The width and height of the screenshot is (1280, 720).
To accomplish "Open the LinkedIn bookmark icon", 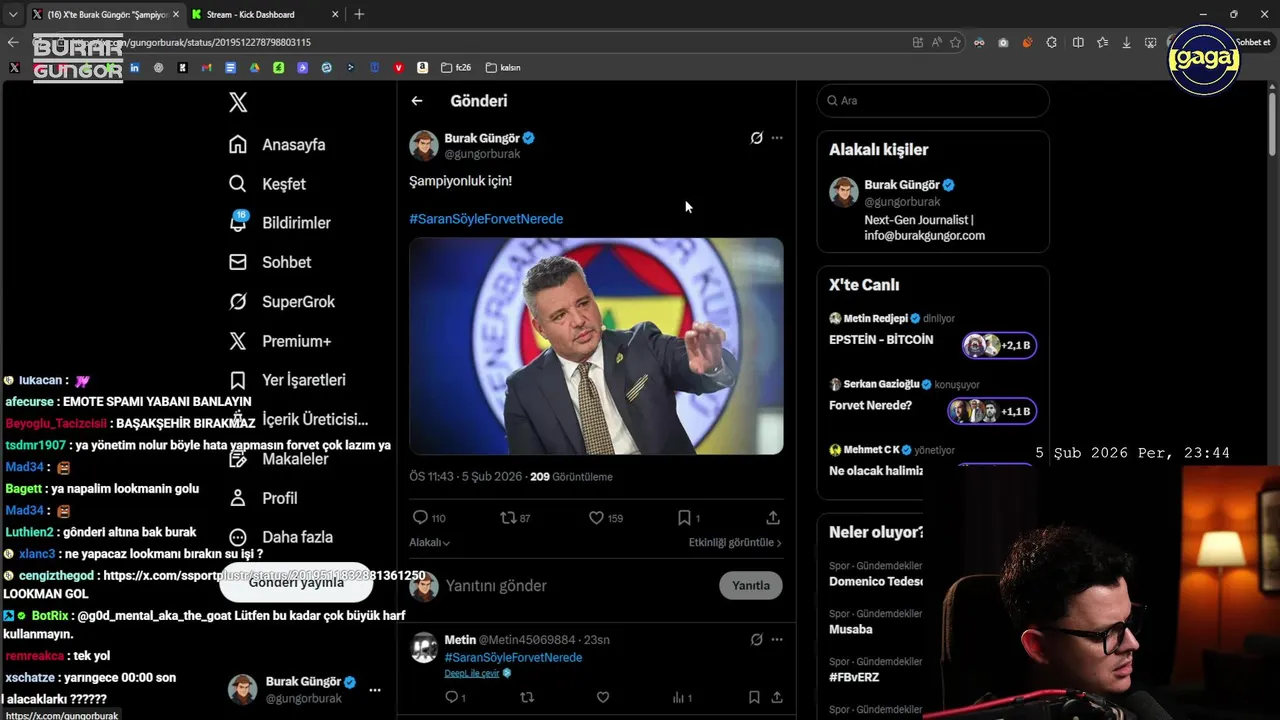I will click(134, 67).
